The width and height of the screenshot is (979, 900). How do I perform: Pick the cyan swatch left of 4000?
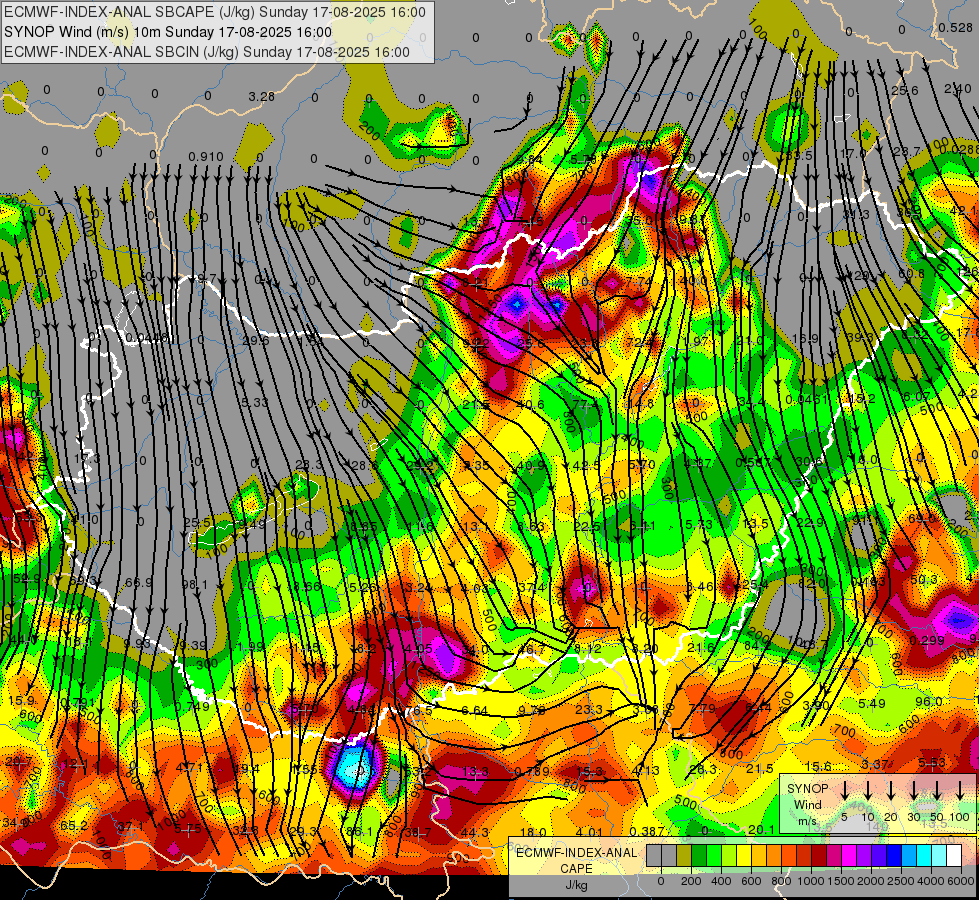click(923, 855)
